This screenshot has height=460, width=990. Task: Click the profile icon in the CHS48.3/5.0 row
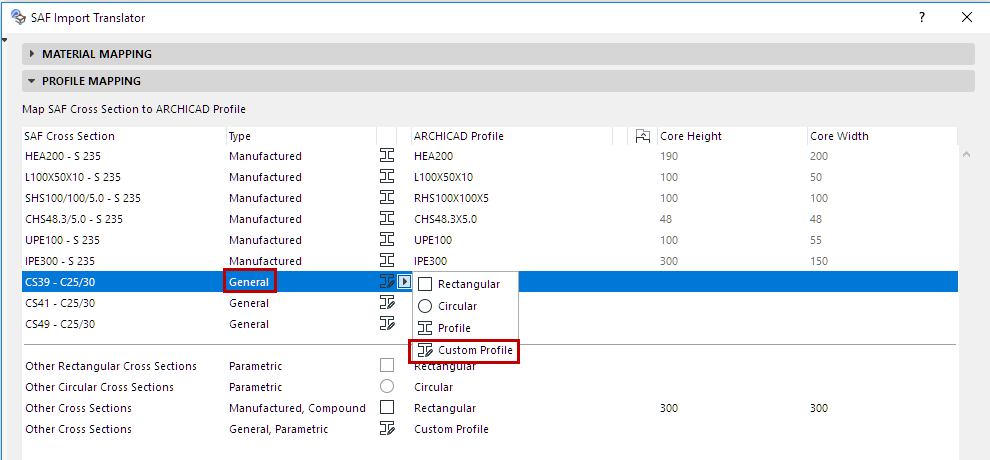coord(386,219)
